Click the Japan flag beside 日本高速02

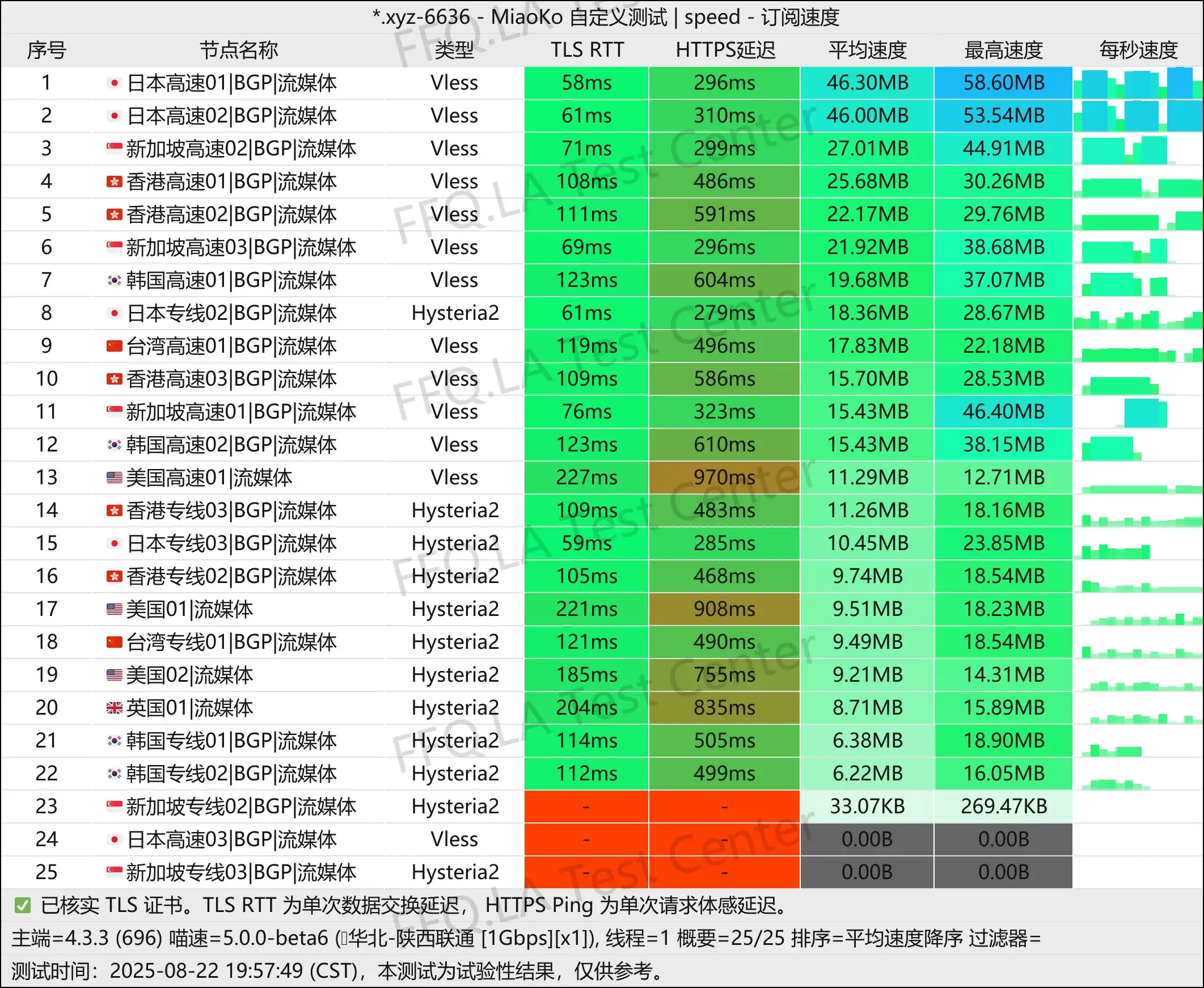pyautogui.click(x=115, y=116)
